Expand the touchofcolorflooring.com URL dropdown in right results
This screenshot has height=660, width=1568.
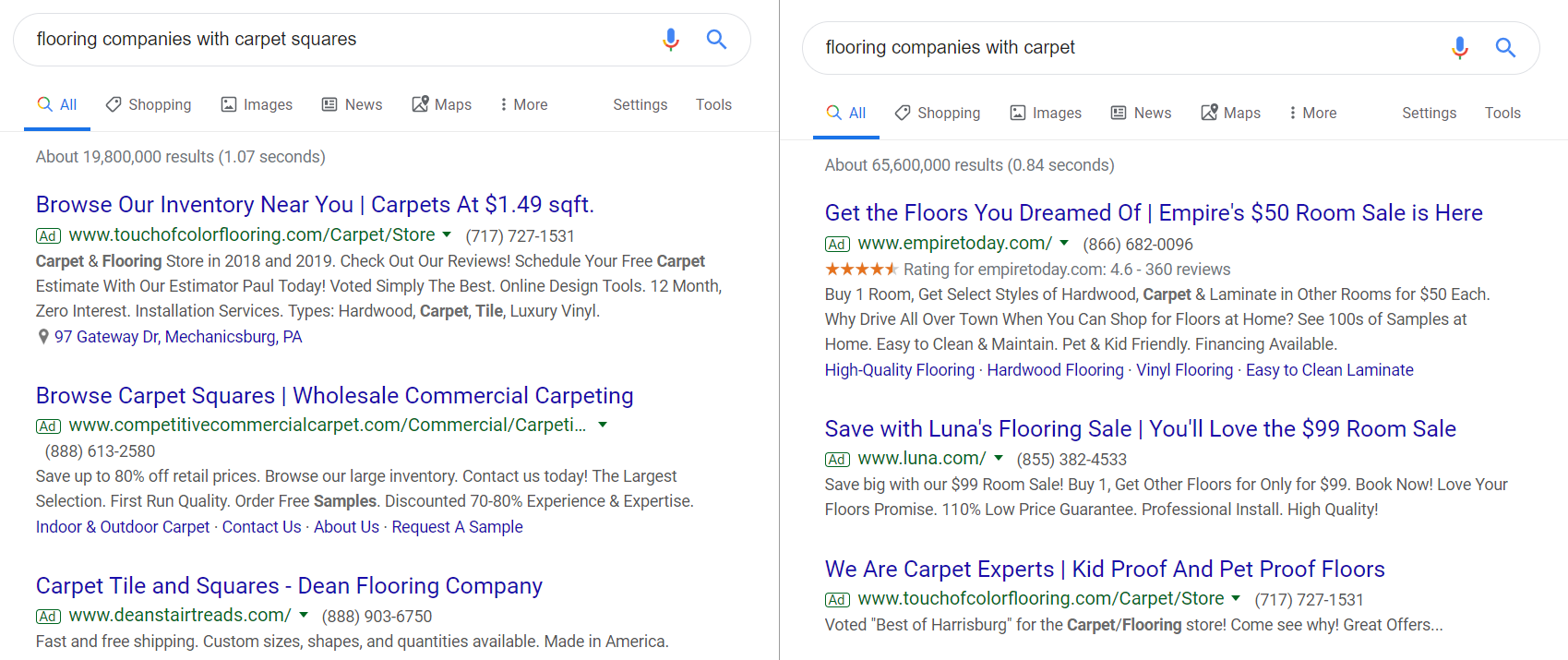[x=1236, y=598]
